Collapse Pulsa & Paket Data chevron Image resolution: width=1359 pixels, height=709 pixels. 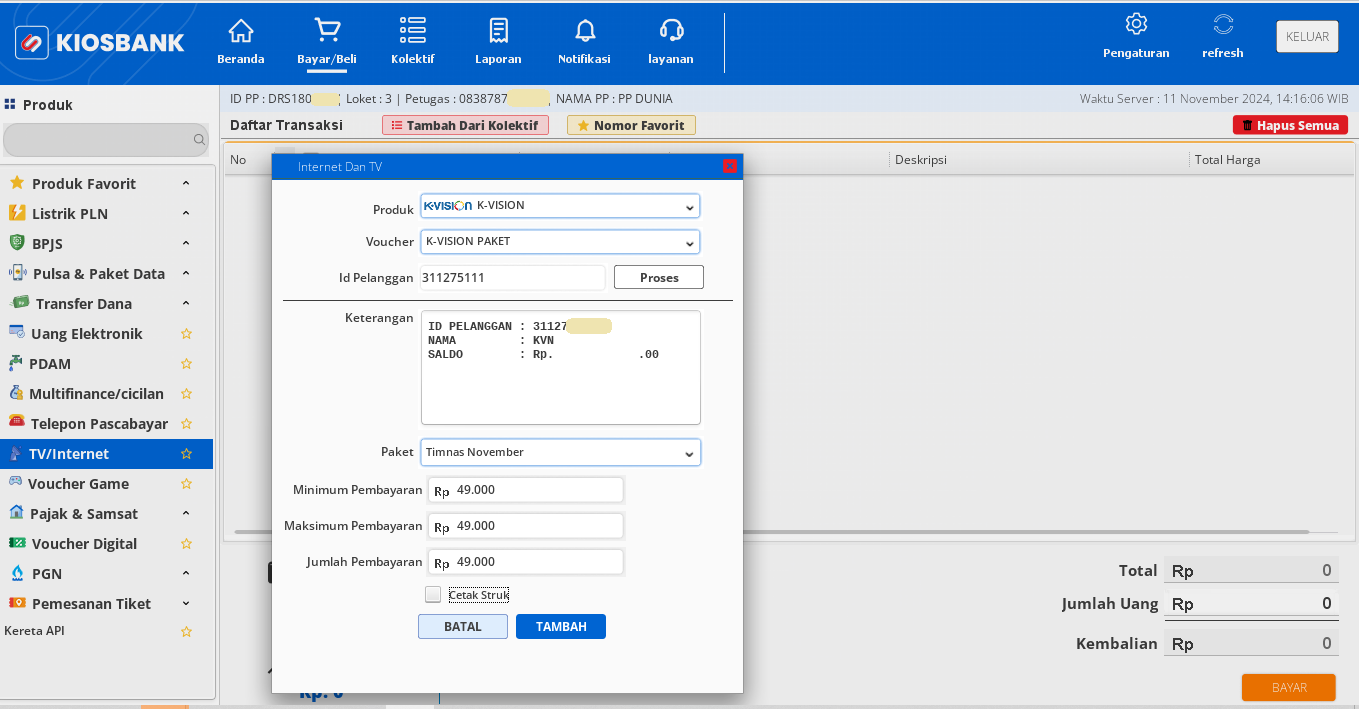click(x=186, y=274)
